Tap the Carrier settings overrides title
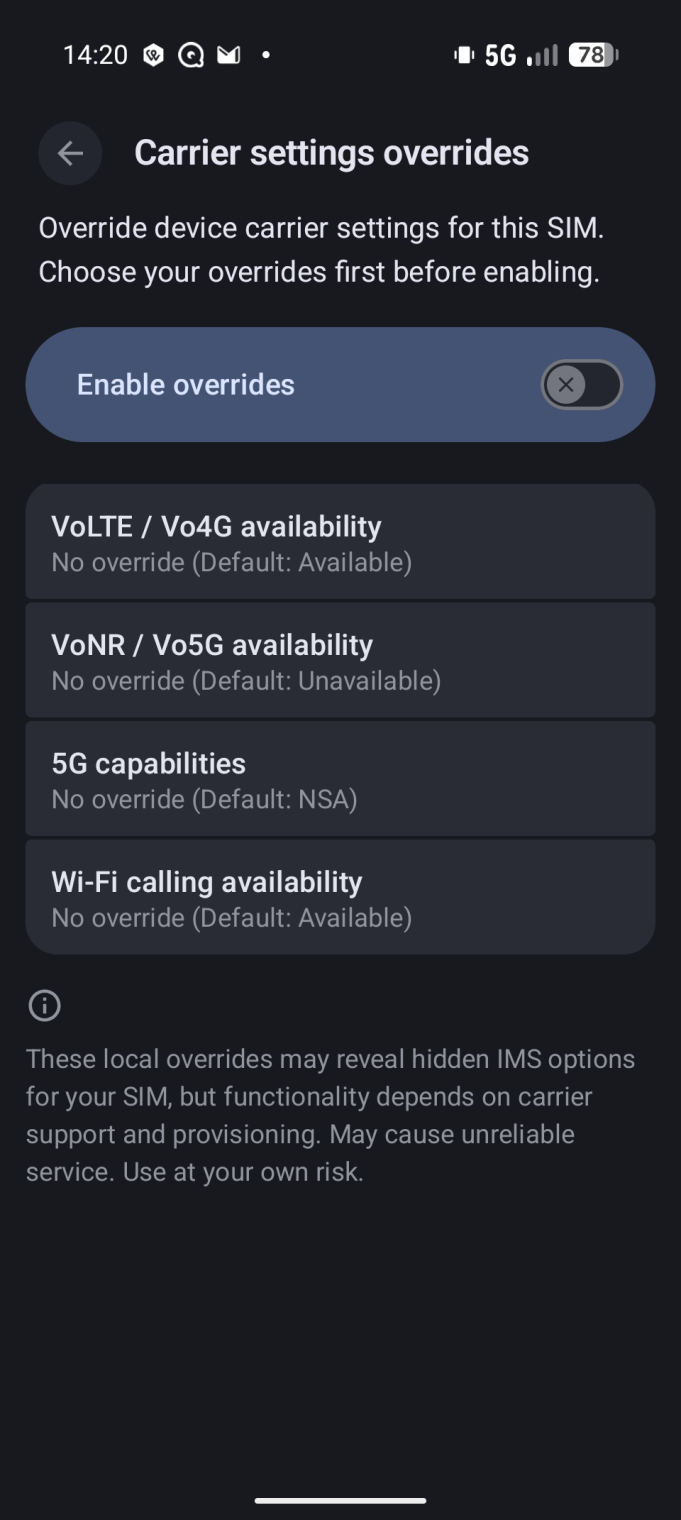The width and height of the screenshot is (681, 1520). (331, 153)
